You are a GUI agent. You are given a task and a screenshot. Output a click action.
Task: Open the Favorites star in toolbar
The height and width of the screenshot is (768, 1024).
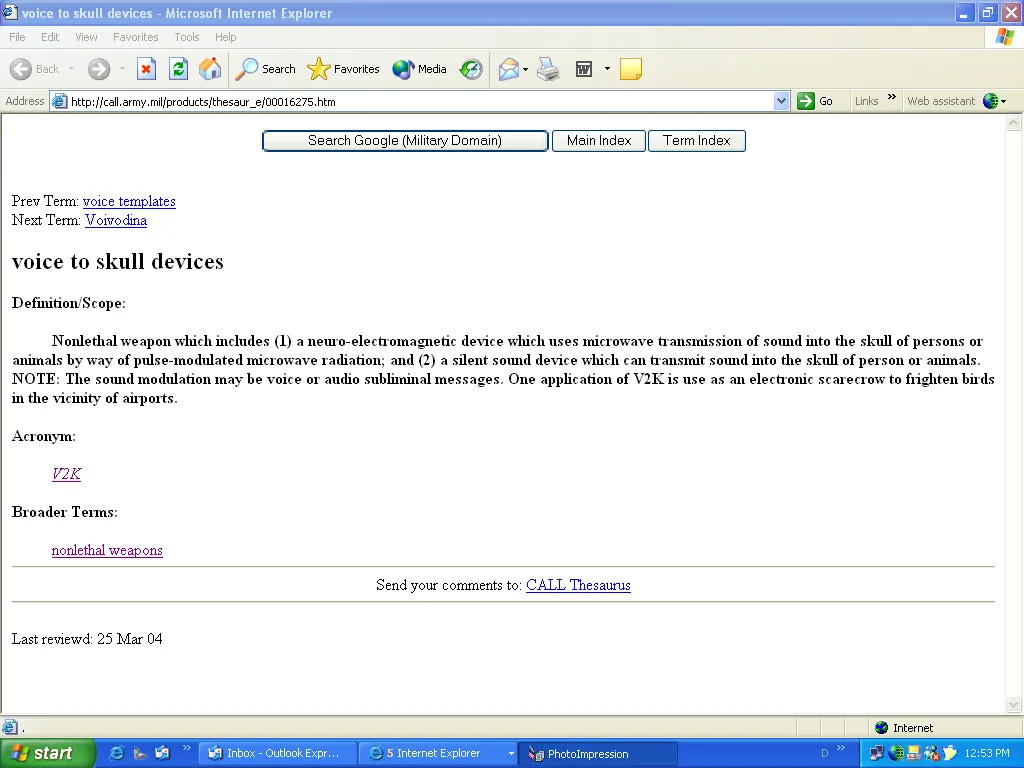344,69
